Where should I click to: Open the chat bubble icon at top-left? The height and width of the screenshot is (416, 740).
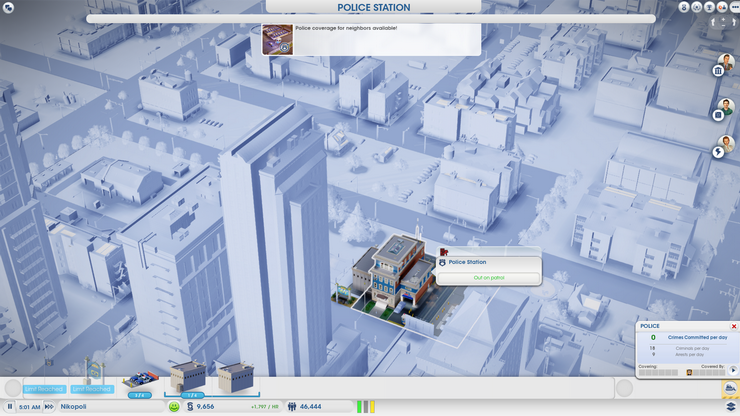pos(8,7)
